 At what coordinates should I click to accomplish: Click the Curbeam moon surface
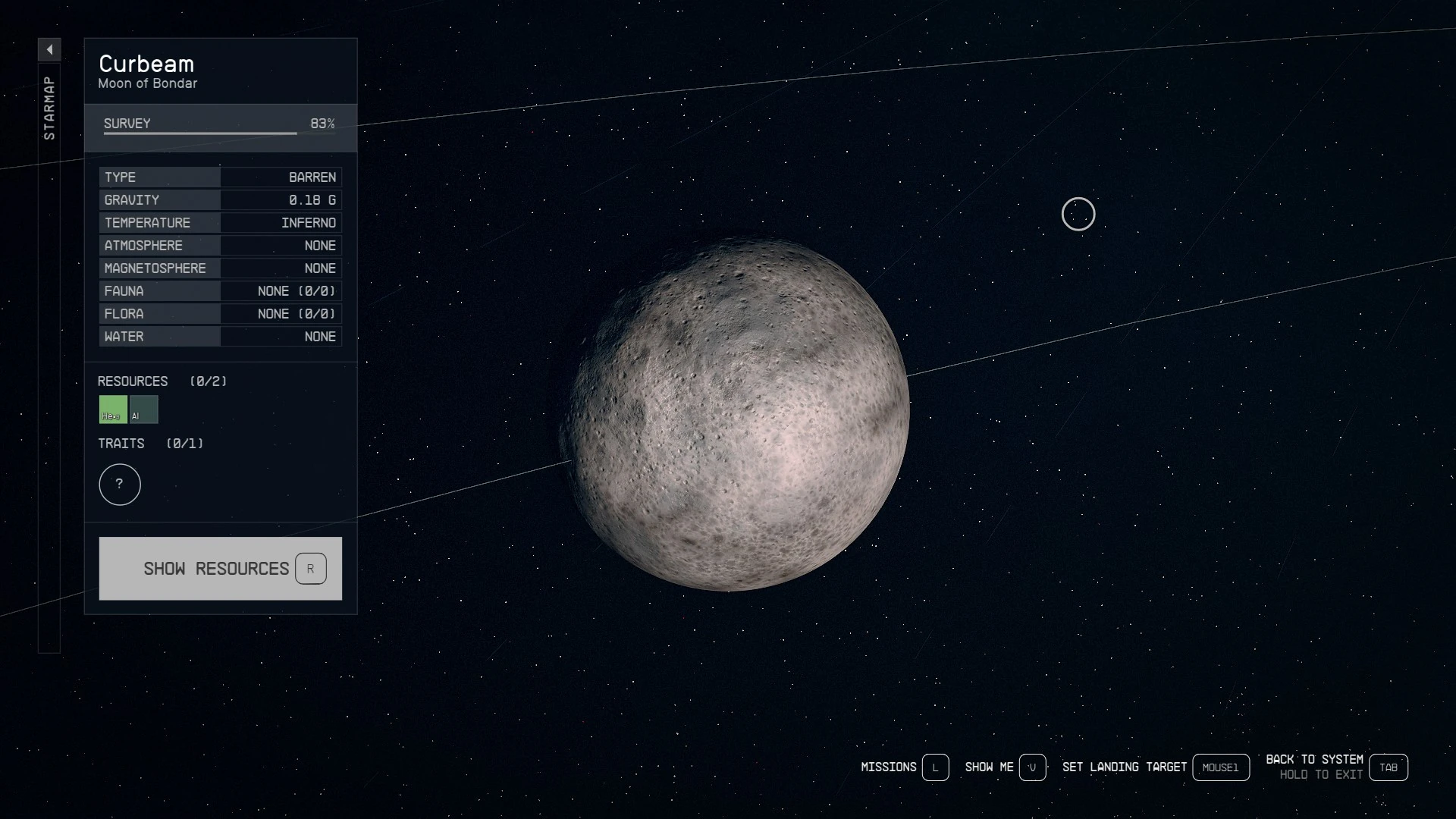pyautogui.click(x=739, y=415)
